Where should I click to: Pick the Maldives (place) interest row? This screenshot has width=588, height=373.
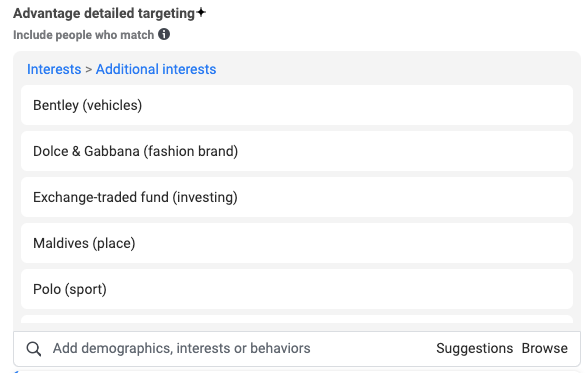[297, 243]
